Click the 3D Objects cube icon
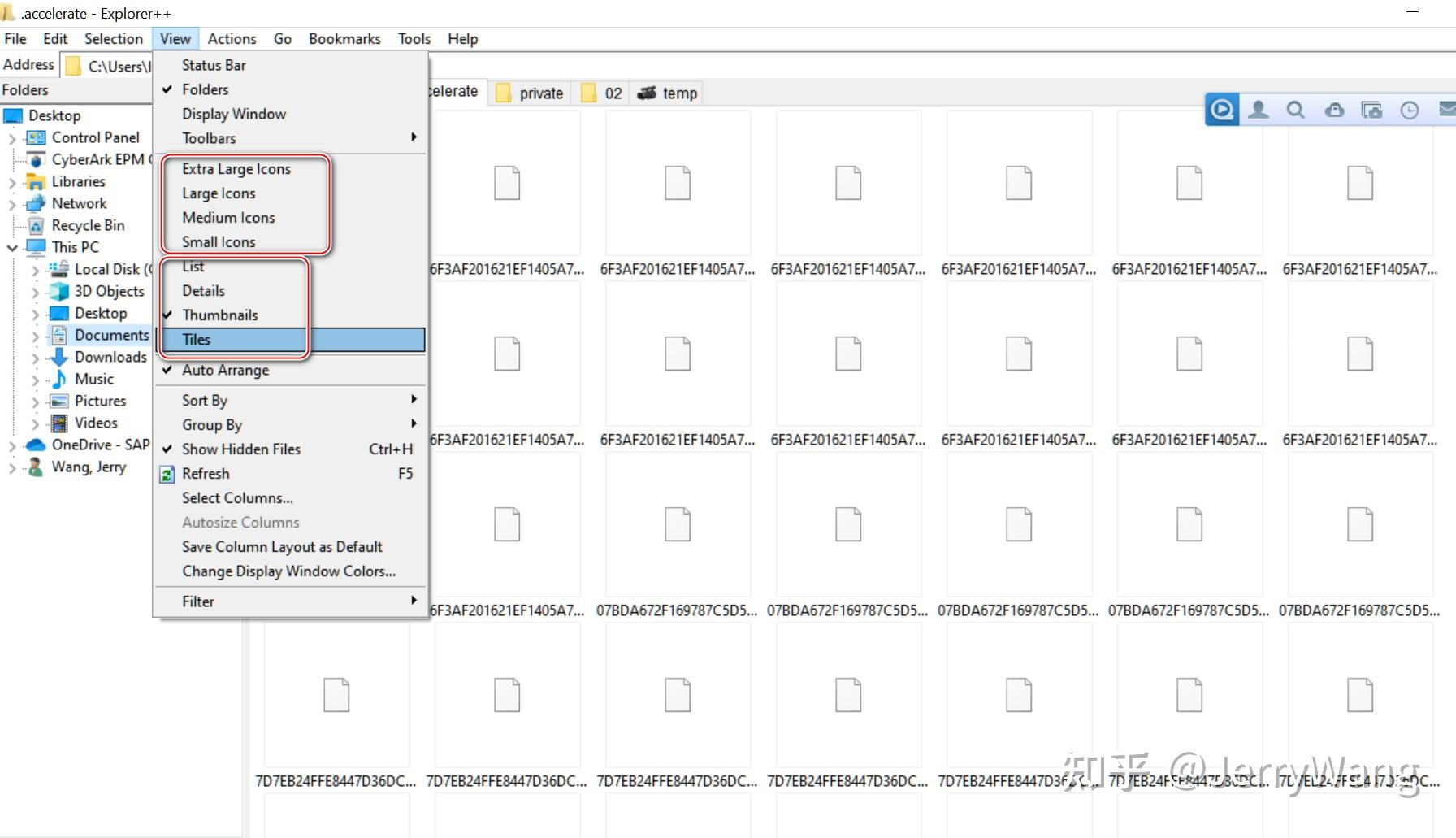1456x838 pixels. click(59, 291)
